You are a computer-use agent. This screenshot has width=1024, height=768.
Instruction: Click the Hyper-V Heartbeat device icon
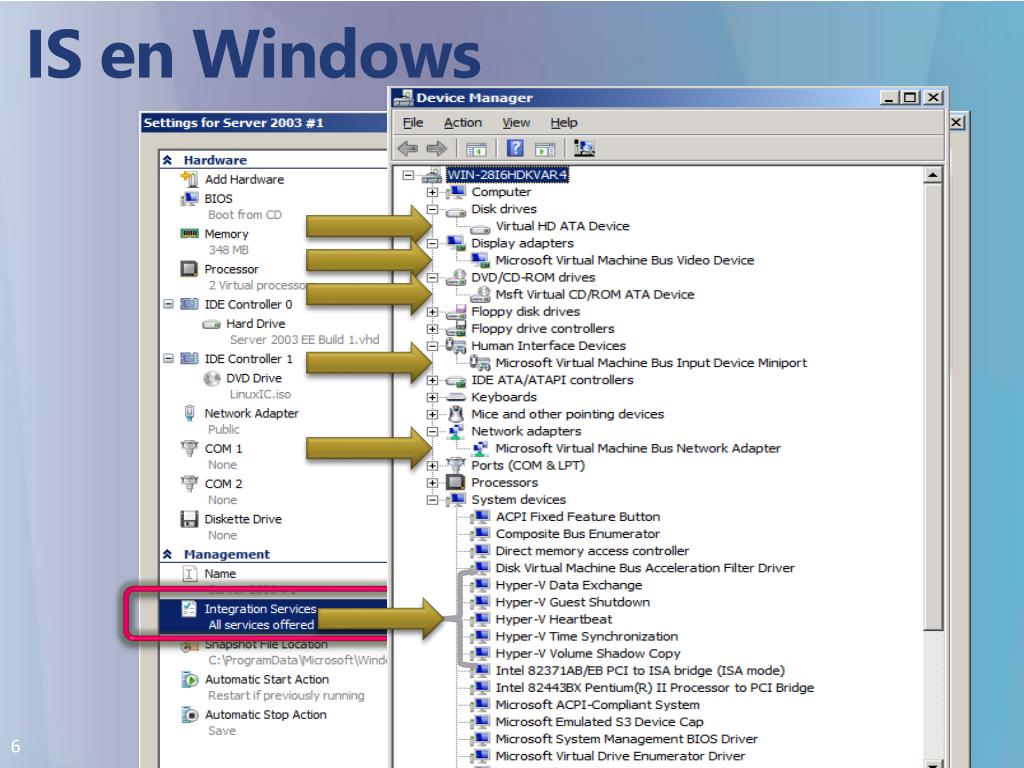click(x=481, y=618)
